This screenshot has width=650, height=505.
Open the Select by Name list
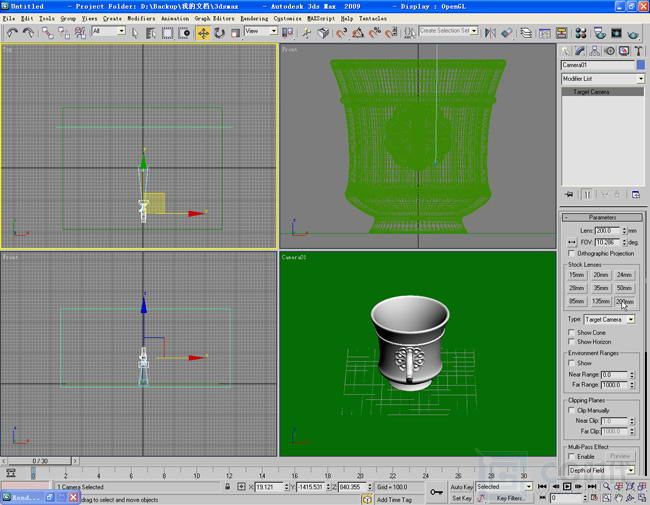[150, 33]
